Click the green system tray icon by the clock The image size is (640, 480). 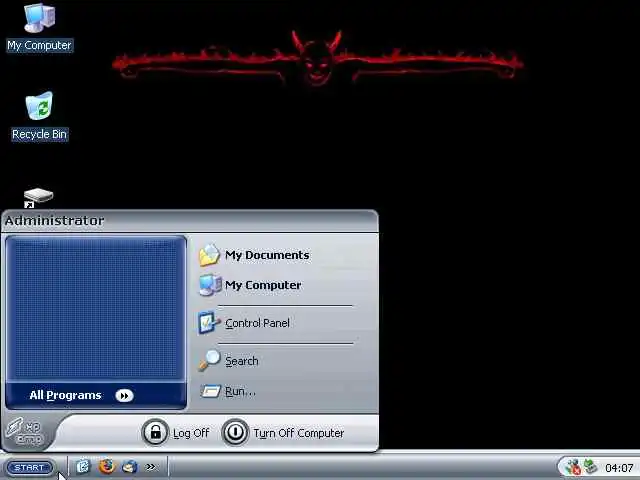coord(590,467)
